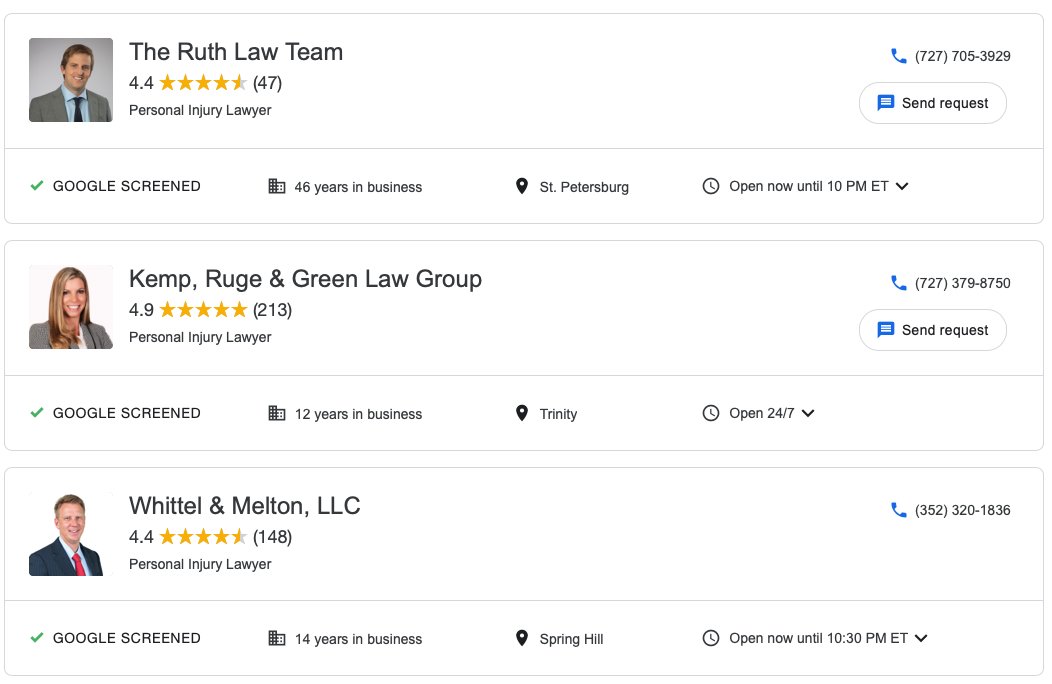Image resolution: width=1052 pixels, height=684 pixels.
Task: Click the 14 years in business text
Action: pyautogui.click(x=358, y=639)
